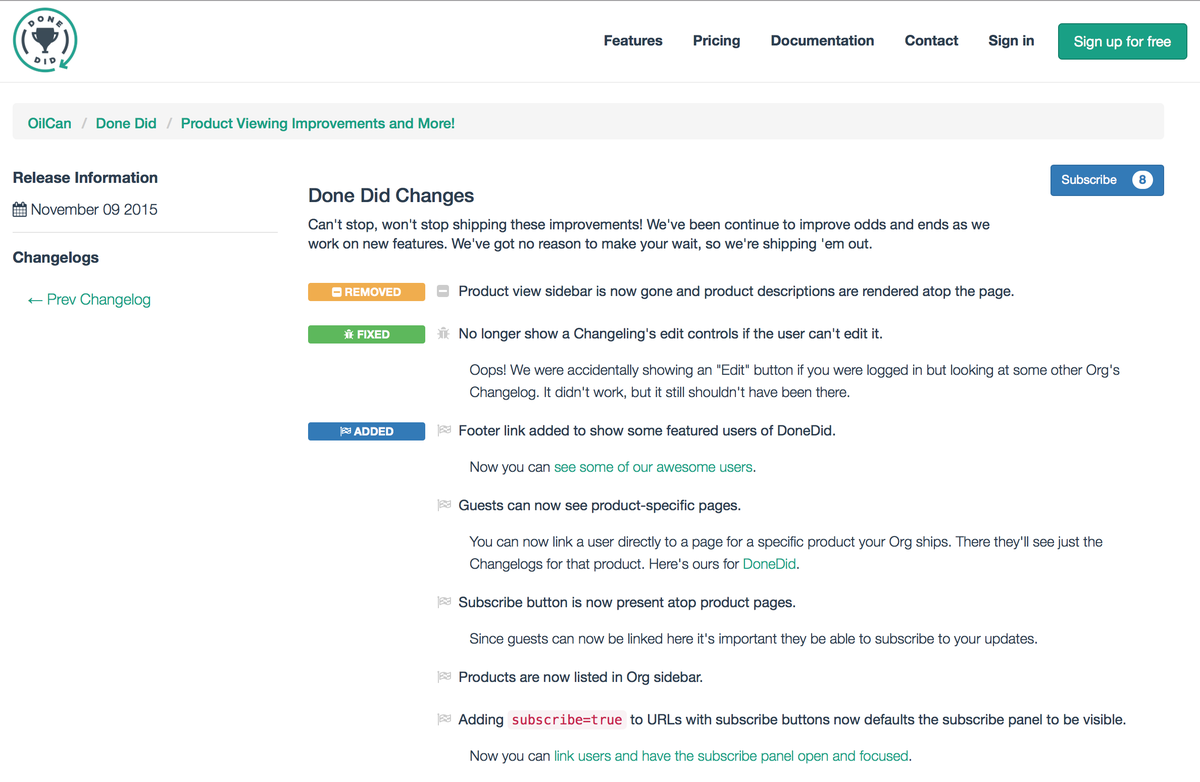
Task: Click Sign in
Action: [x=1011, y=41]
